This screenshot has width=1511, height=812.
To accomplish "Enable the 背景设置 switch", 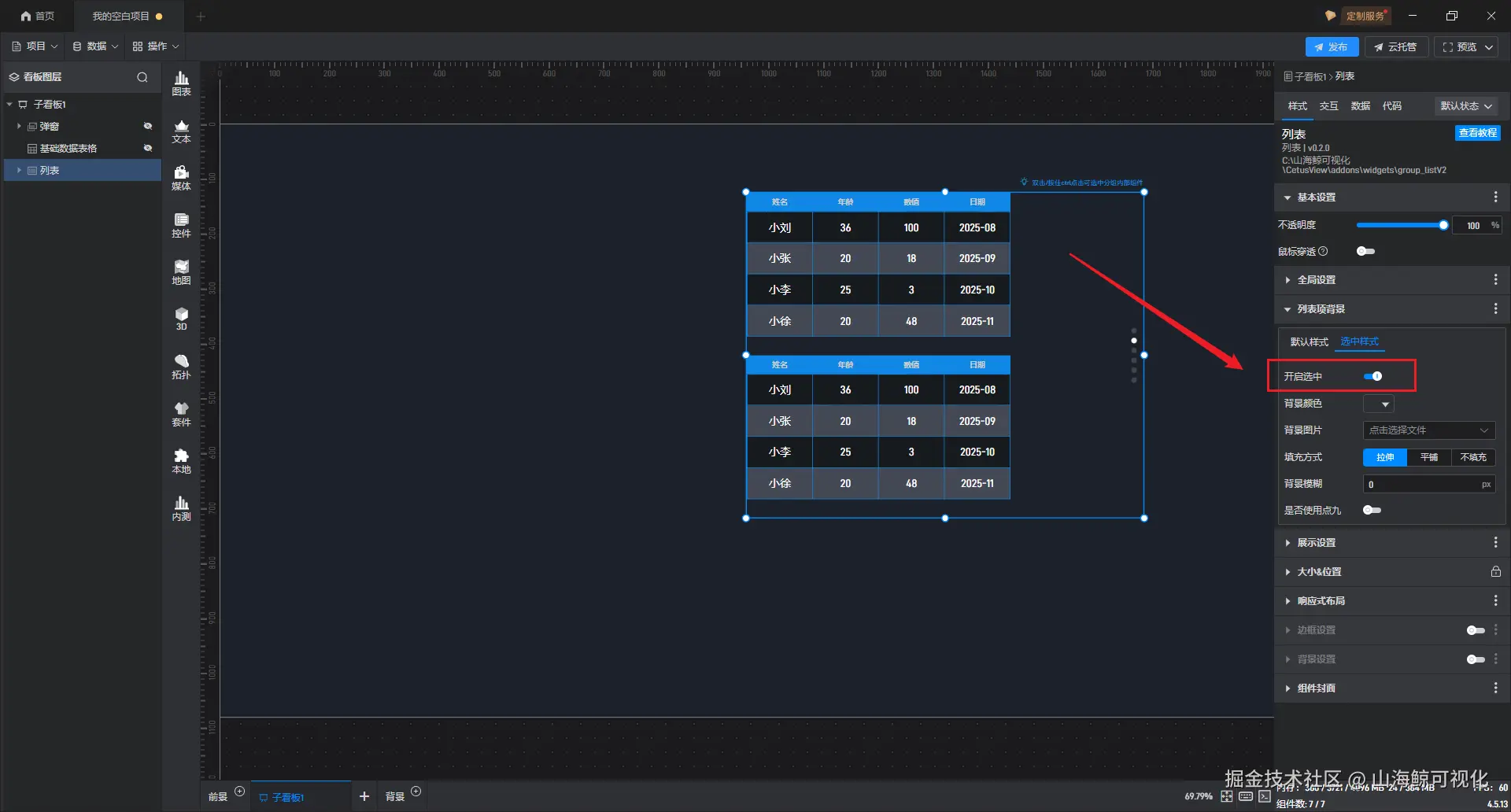I will click(x=1476, y=659).
